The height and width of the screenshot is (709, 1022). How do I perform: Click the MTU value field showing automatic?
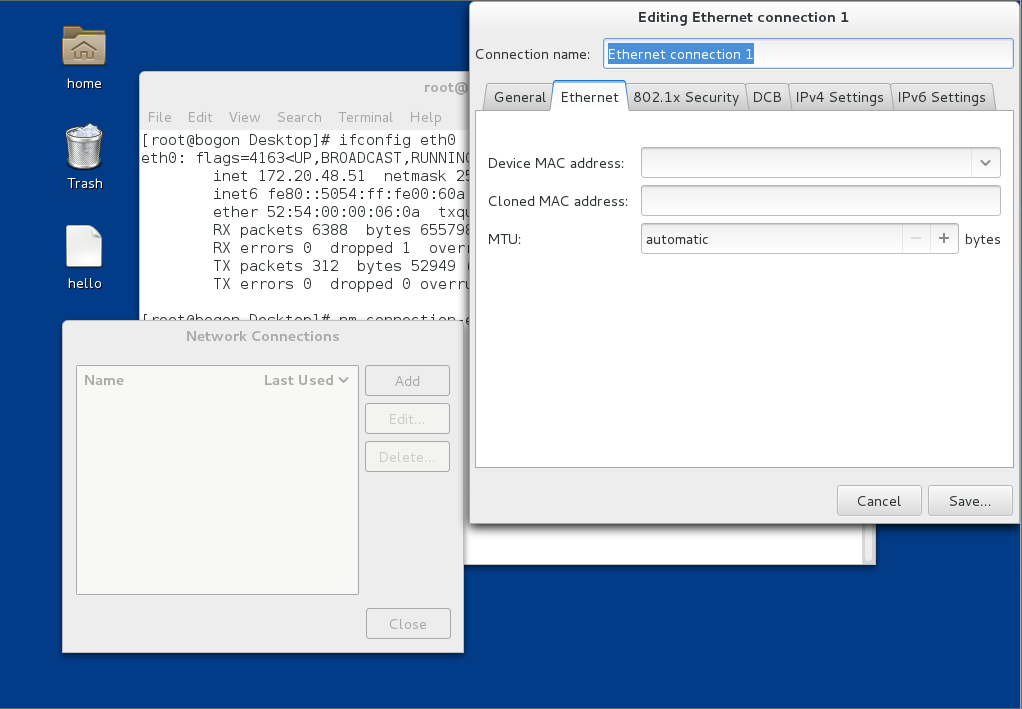point(772,239)
